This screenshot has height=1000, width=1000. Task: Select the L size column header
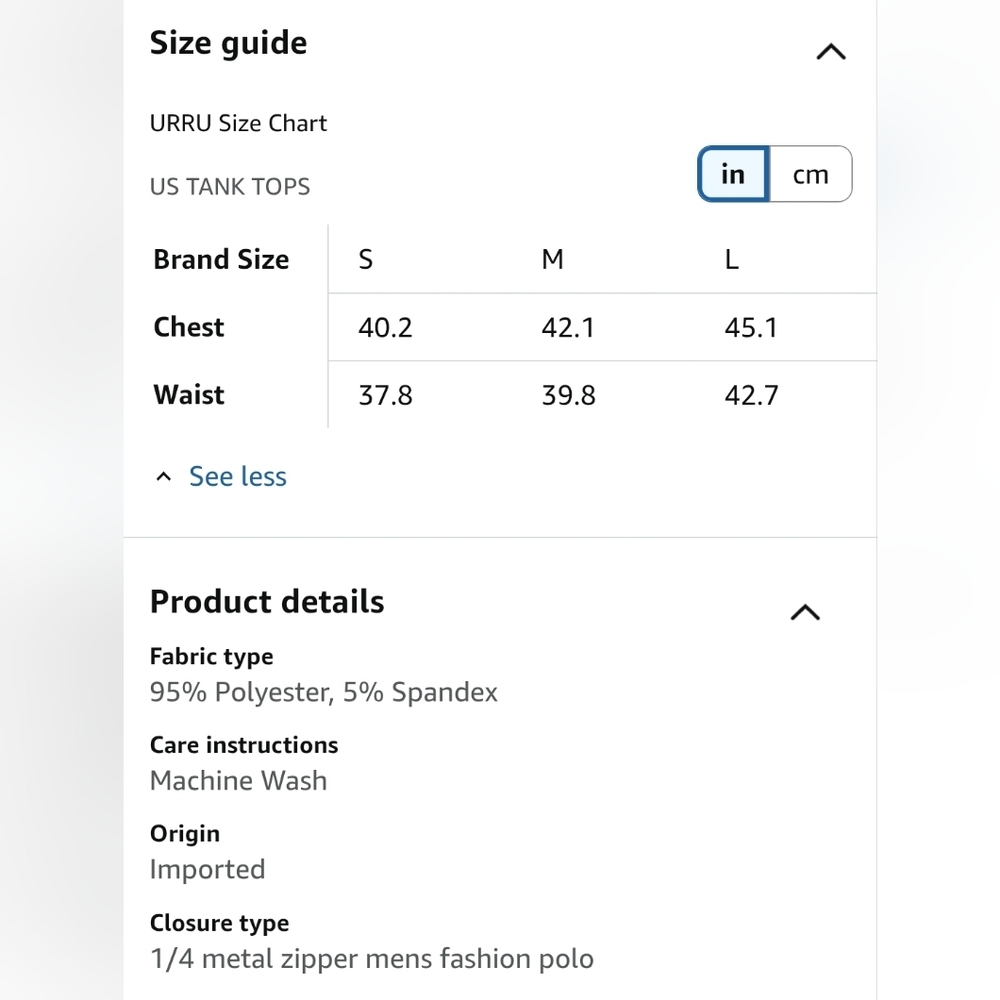[x=732, y=260]
